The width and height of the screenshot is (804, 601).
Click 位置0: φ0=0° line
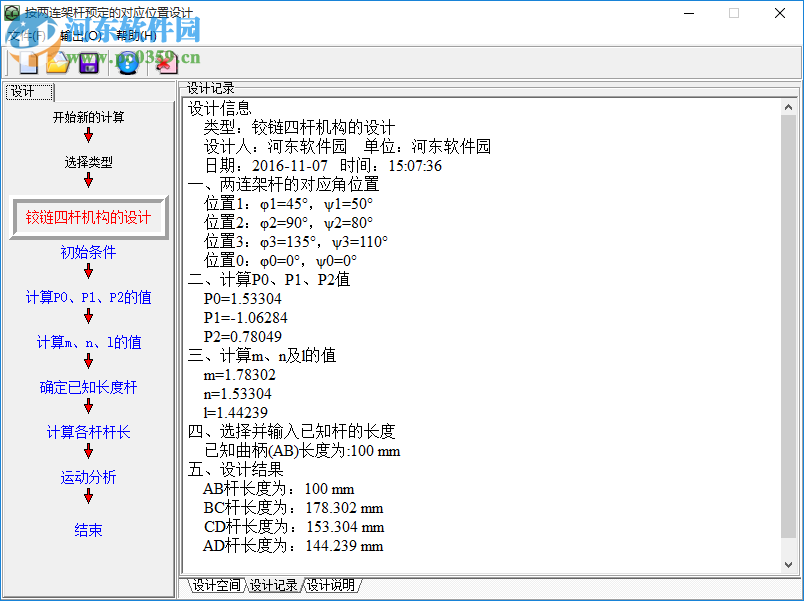point(280,261)
